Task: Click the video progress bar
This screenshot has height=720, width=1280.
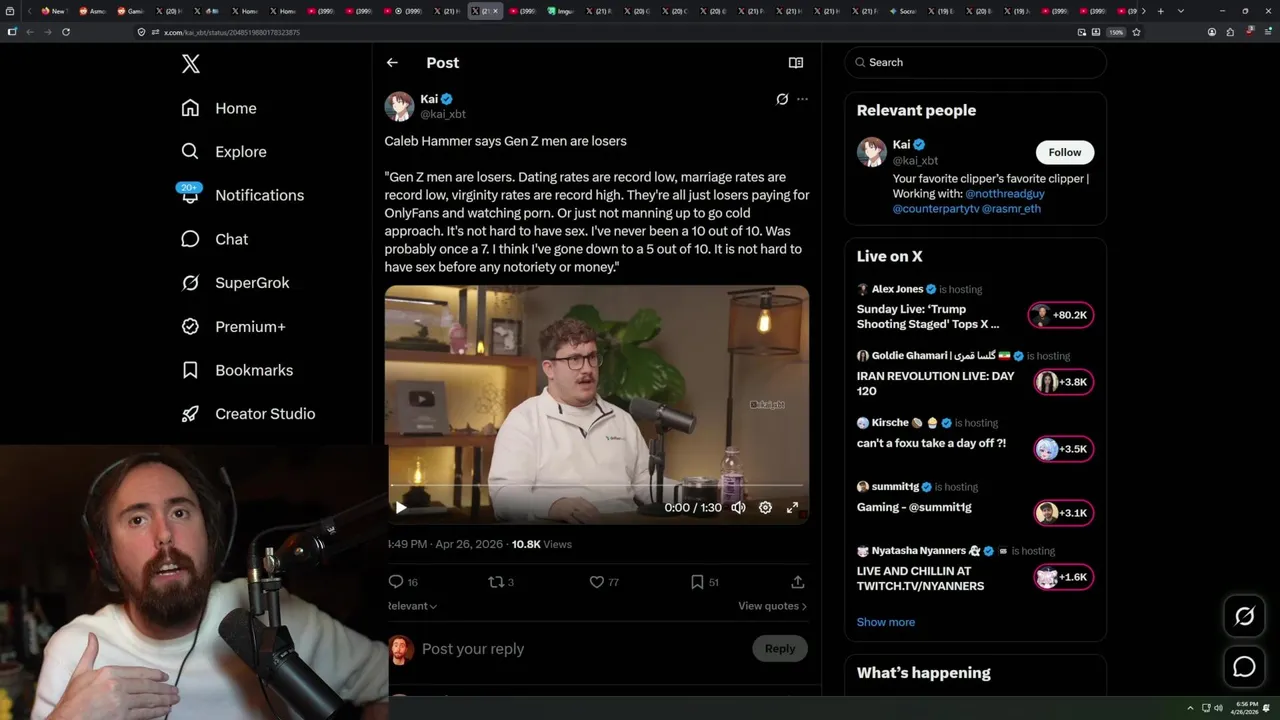Action: pos(597,486)
